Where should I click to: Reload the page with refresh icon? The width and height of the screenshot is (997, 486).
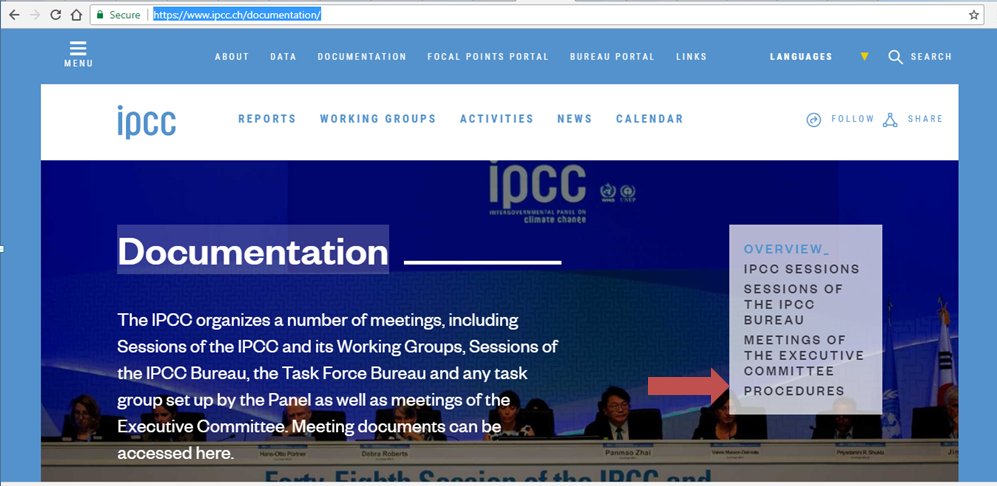[55, 15]
